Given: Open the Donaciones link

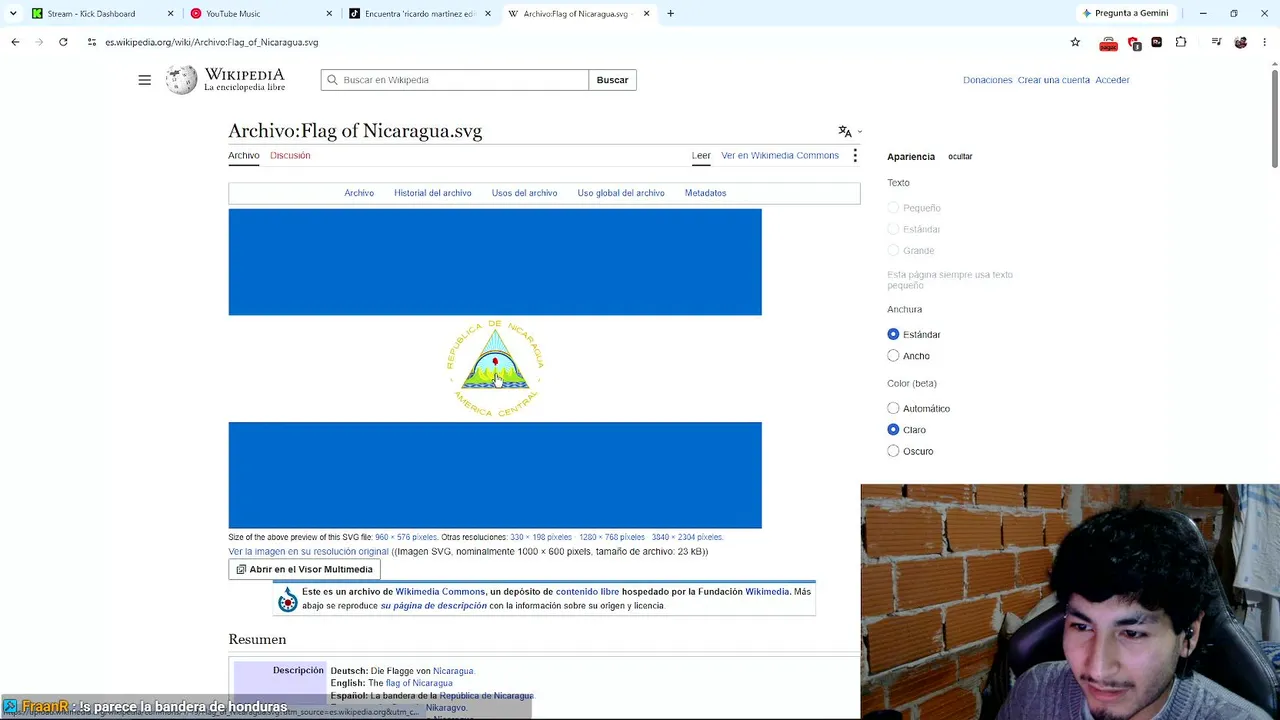Looking at the screenshot, I should click(988, 80).
